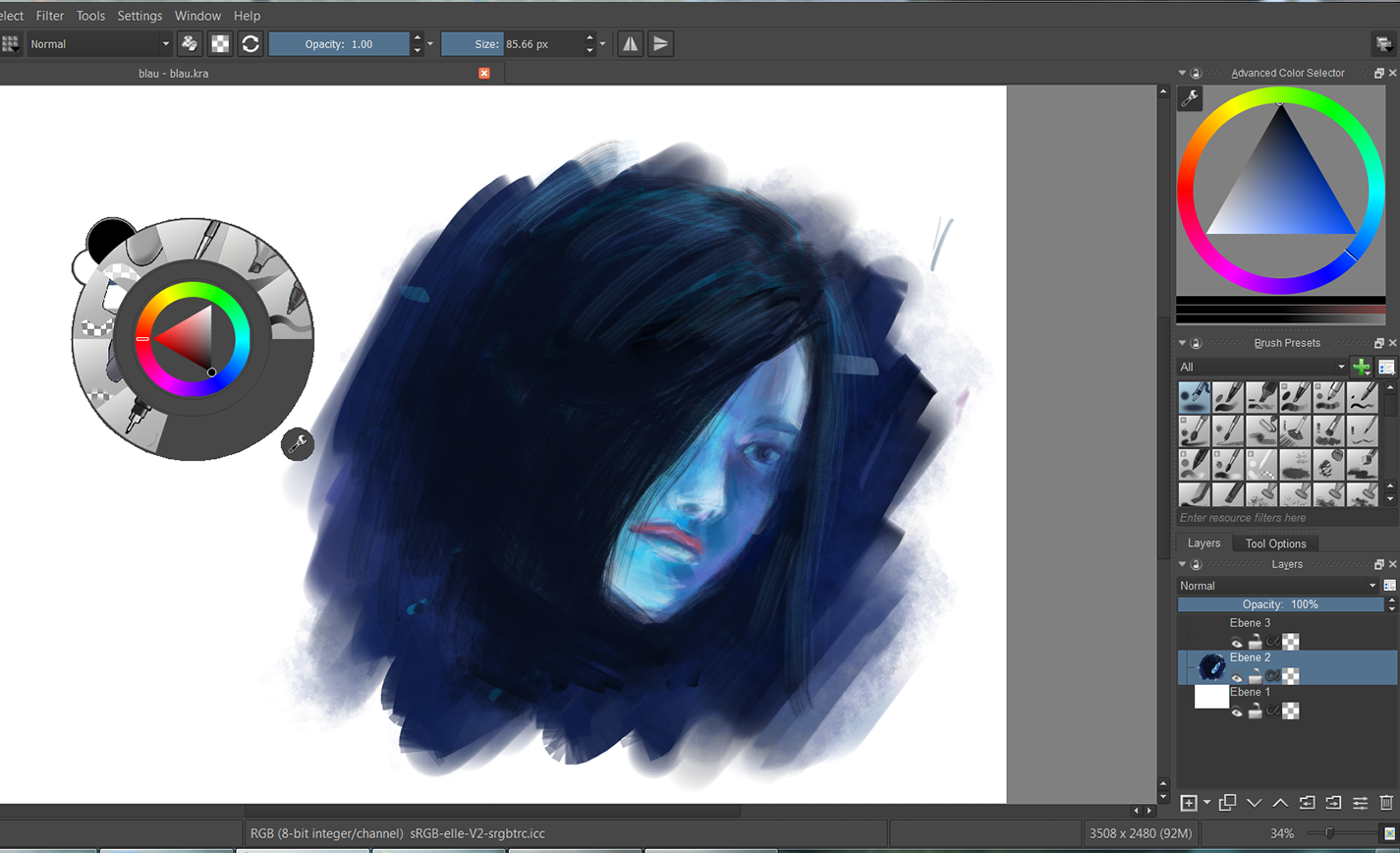The width and height of the screenshot is (1400, 853).
Task: Click the green plus brush tag icon
Action: click(1361, 367)
